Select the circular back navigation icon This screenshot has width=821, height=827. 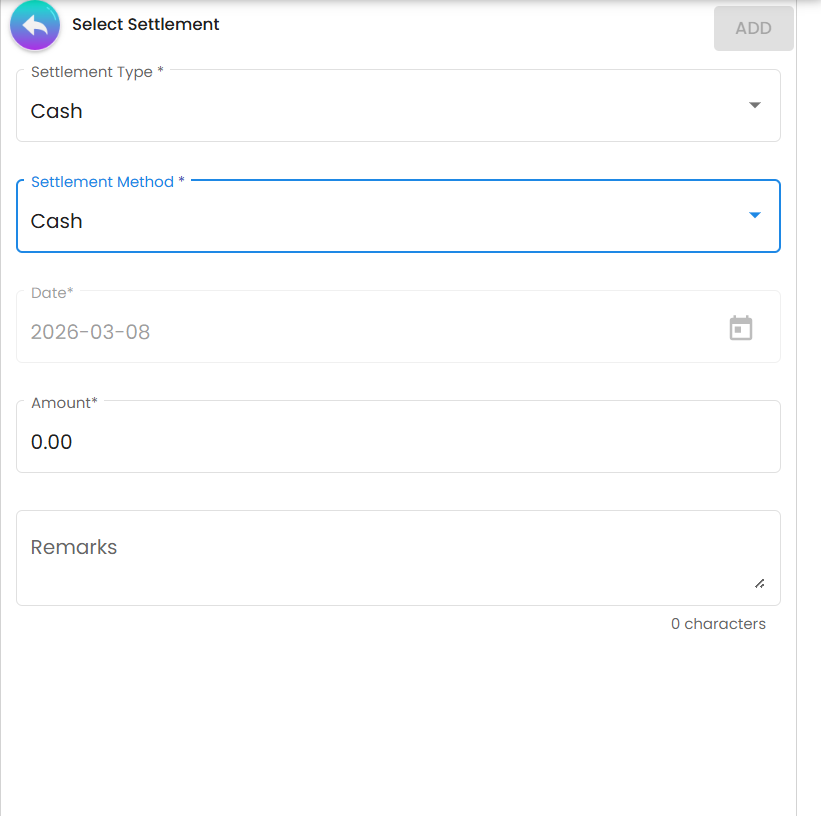click(34, 26)
